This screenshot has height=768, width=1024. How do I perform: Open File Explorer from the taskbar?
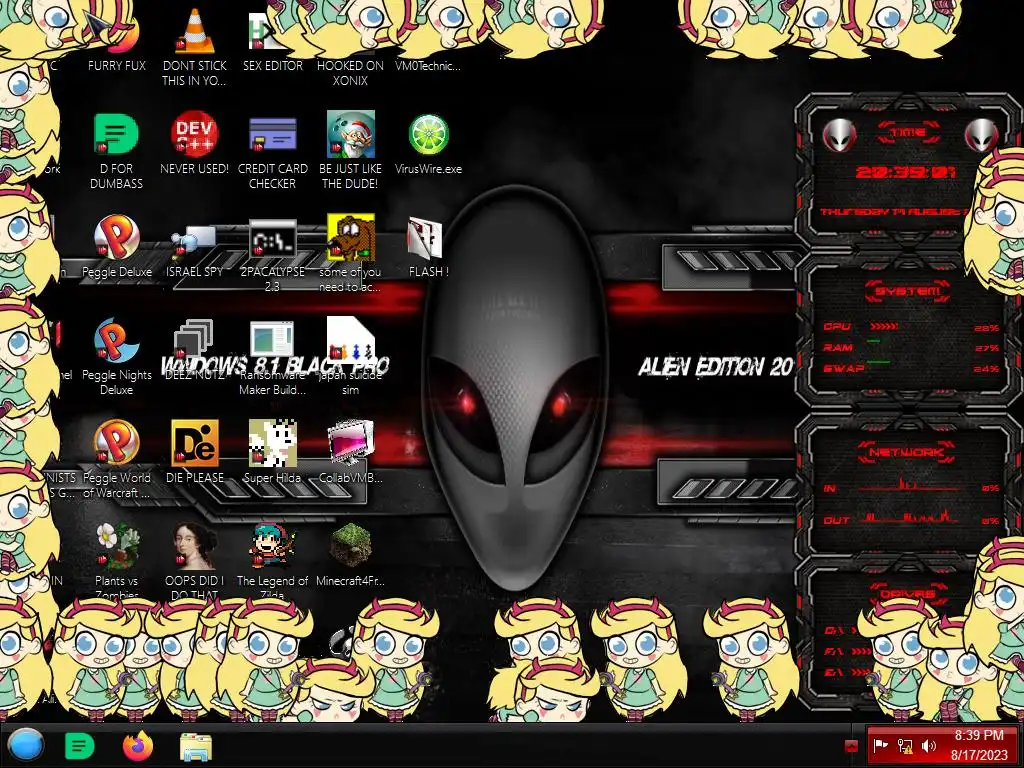[196, 747]
